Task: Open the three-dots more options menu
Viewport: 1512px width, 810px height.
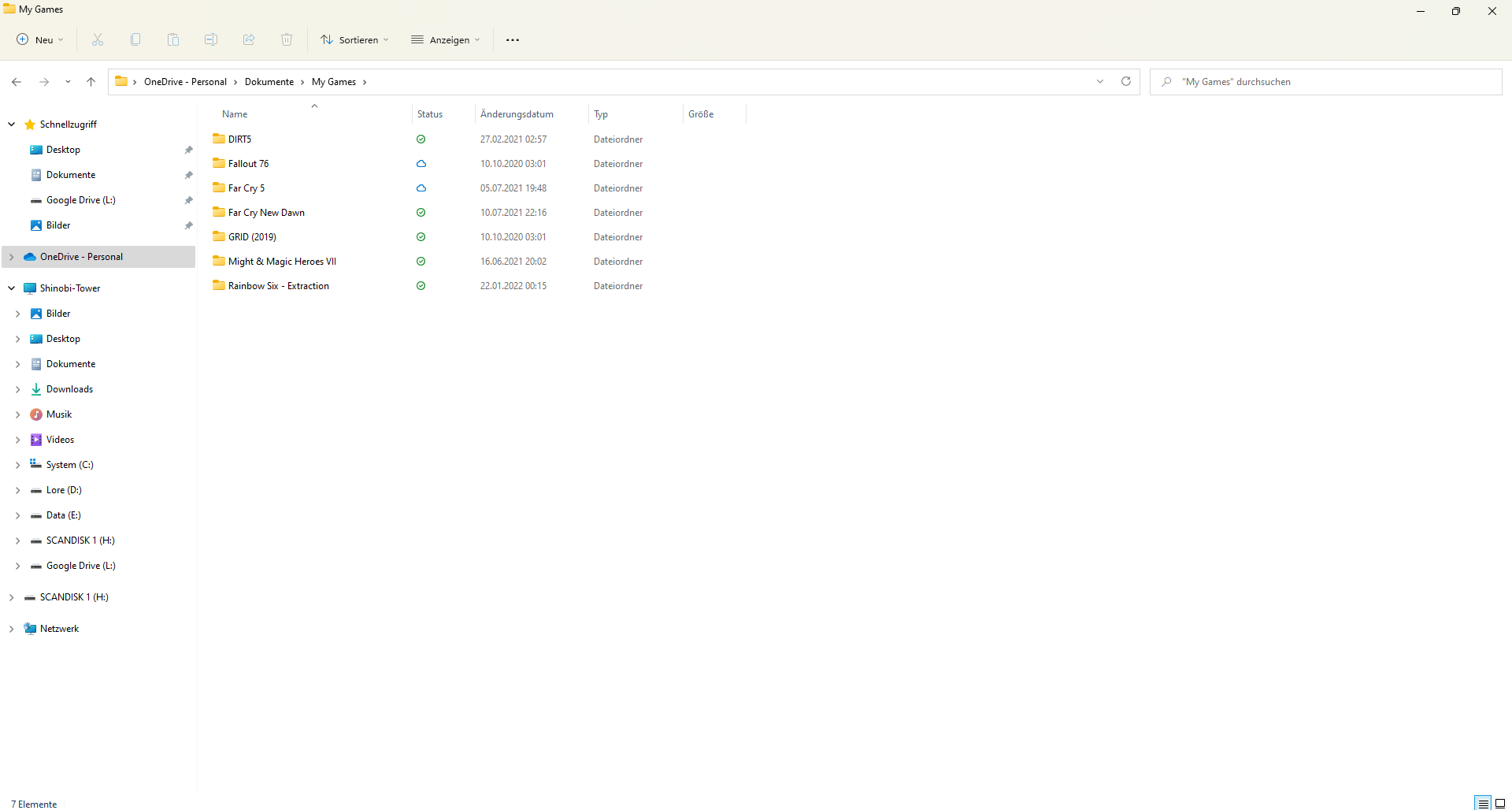Action: (x=513, y=40)
